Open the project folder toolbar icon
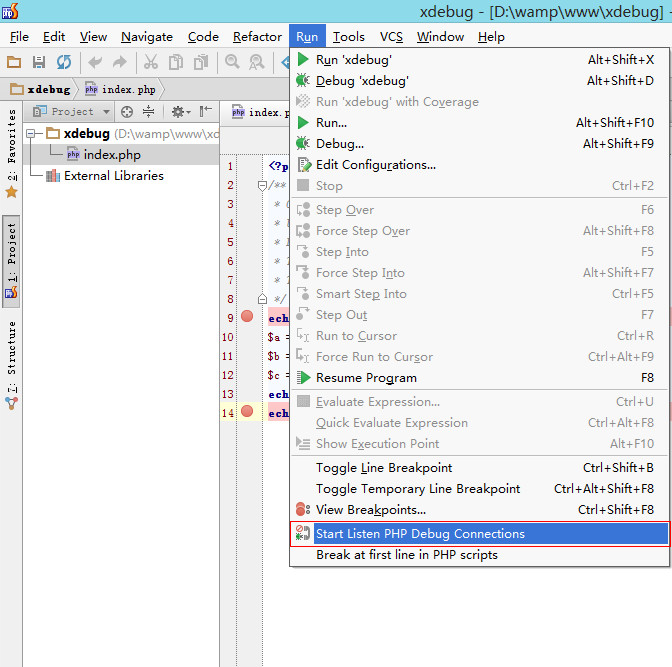The width and height of the screenshot is (672, 667). [x=14, y=62]
